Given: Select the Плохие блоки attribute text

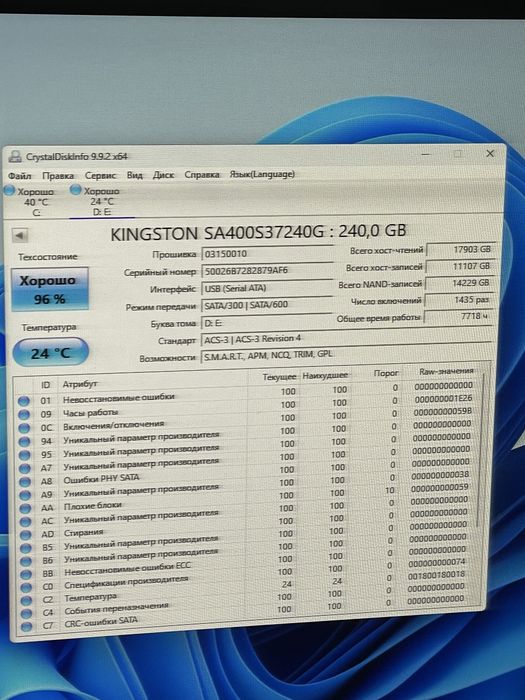Looking at the screenshot, I should 93,506.
